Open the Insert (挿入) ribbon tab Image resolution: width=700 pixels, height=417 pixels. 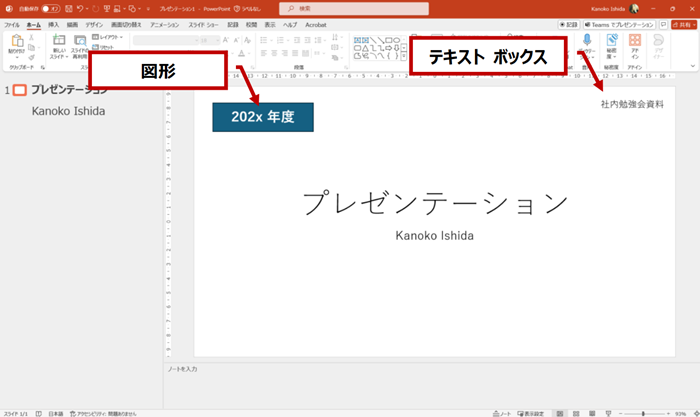pos(53,24)
